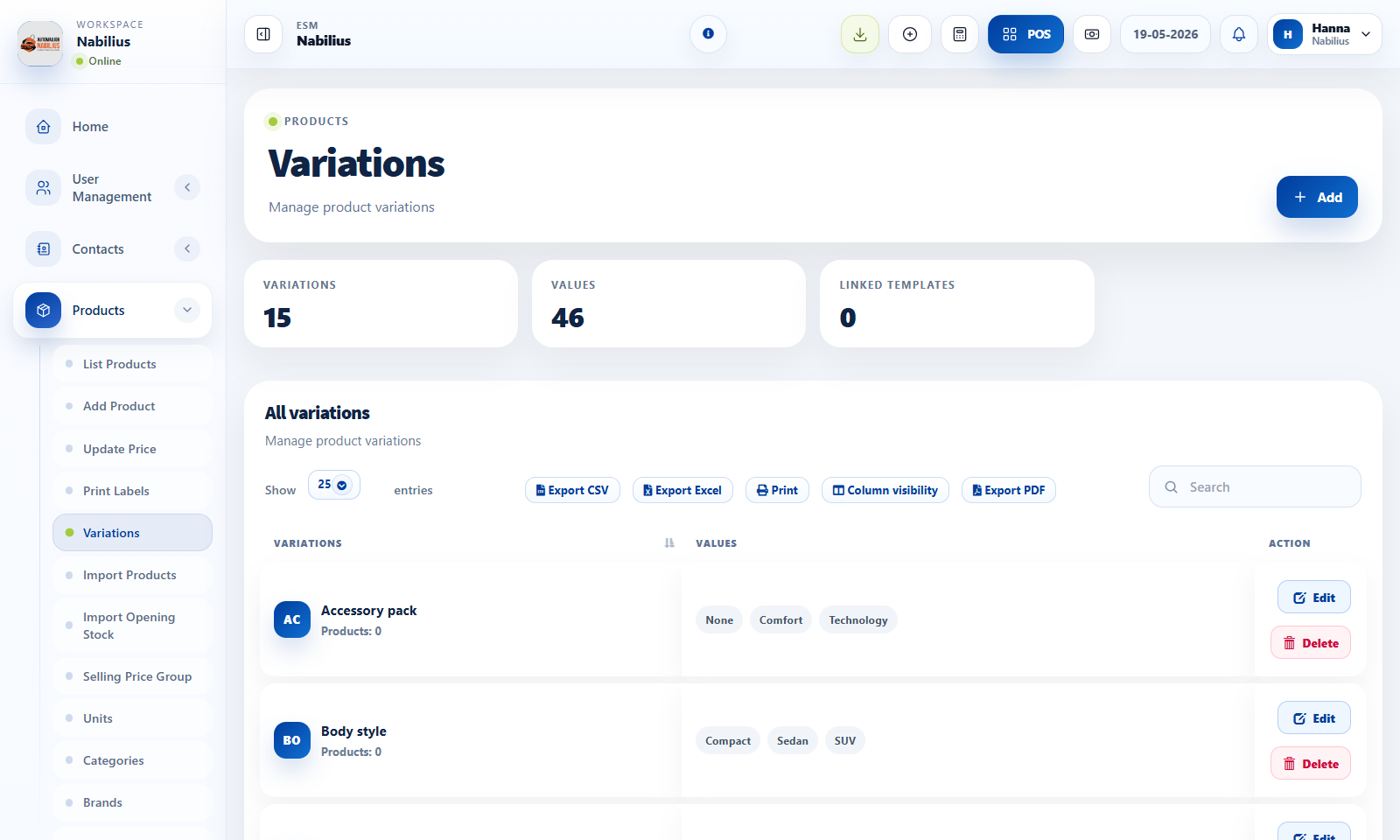The width and height of the screenshot is (1400, 840).
Task: Open the notifications bell
Action: coord(1239,34)
